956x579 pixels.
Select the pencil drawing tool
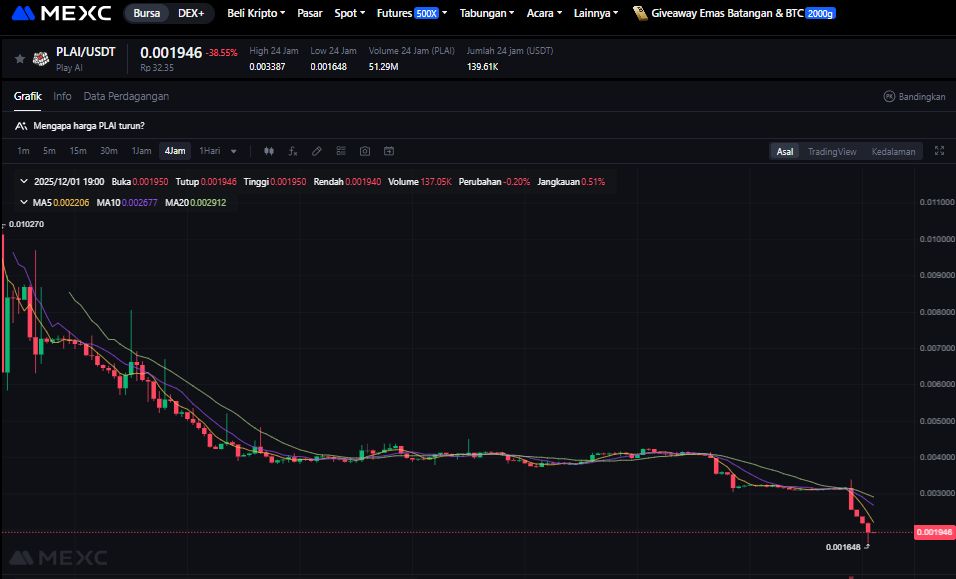pos(316,151)
